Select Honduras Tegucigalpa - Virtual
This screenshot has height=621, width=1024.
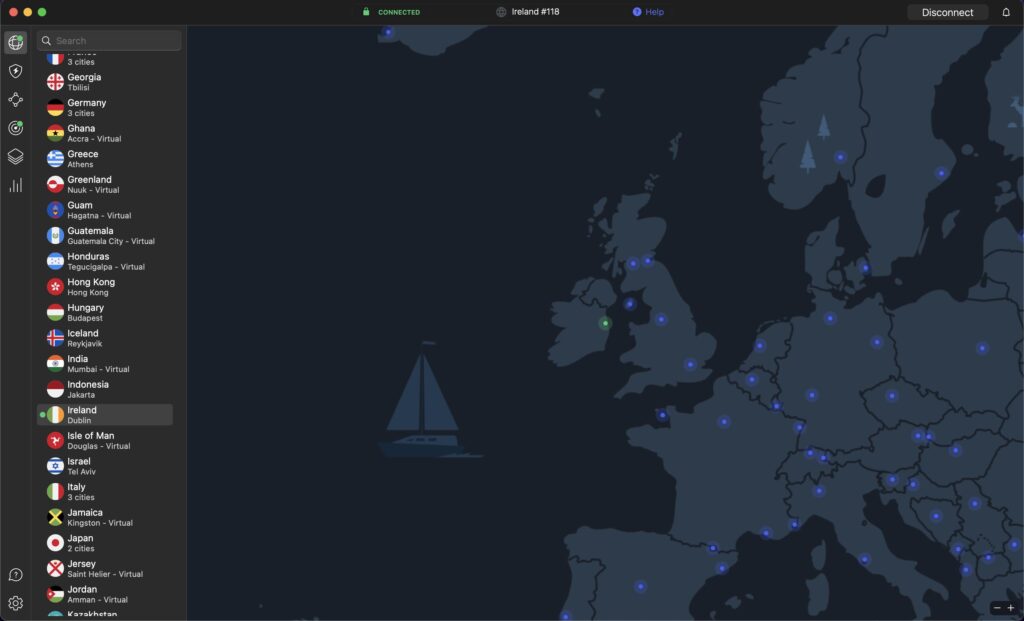[x=104, y=261]
